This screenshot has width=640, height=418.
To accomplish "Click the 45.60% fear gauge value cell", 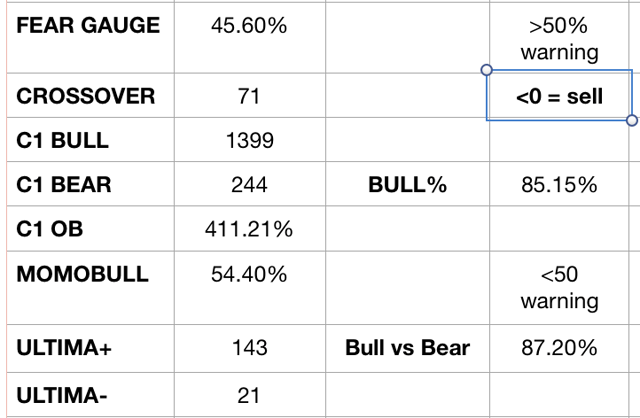I will pos(250,38).
